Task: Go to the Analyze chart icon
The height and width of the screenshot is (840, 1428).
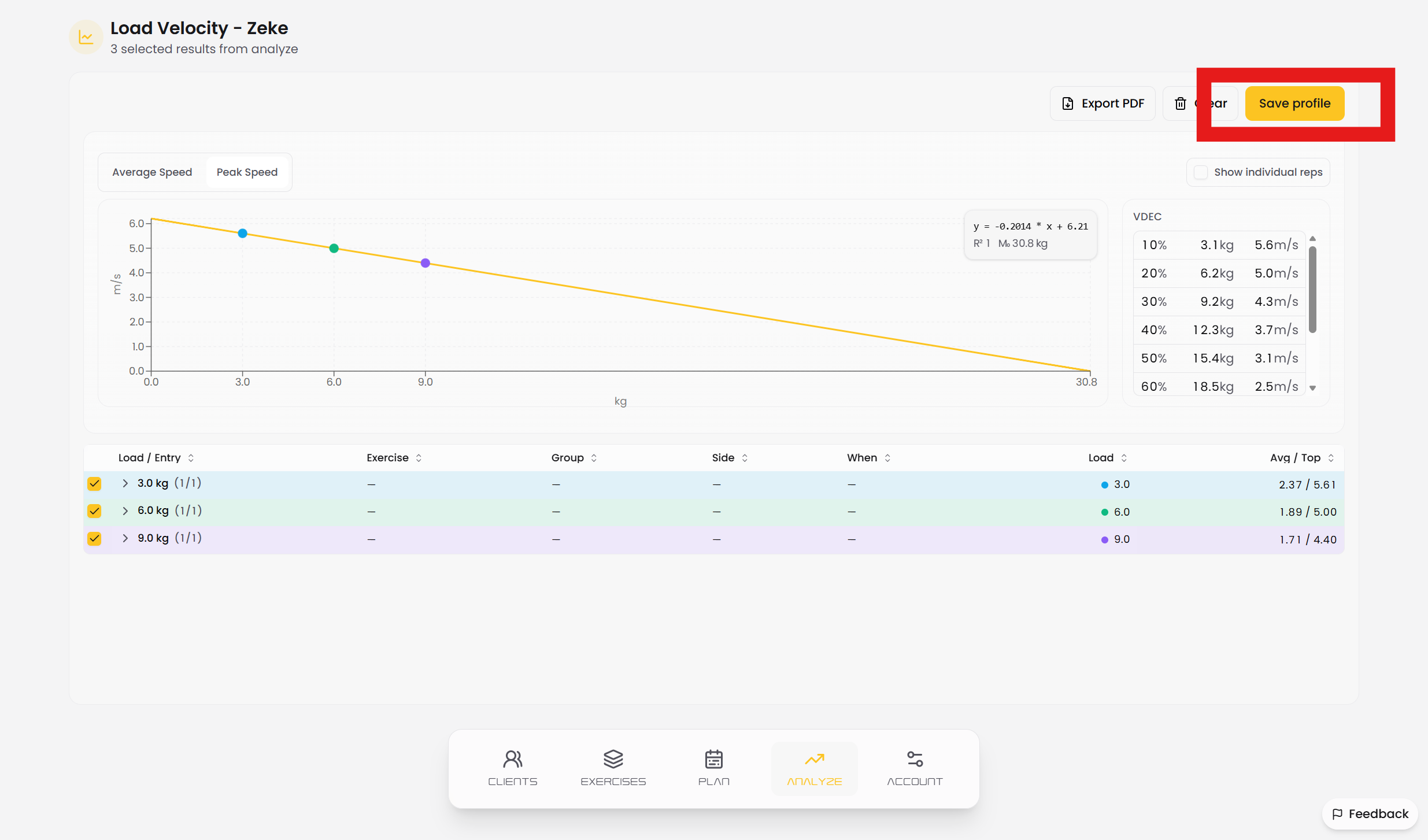Action: pyautogui.click(x=815, y=758)
